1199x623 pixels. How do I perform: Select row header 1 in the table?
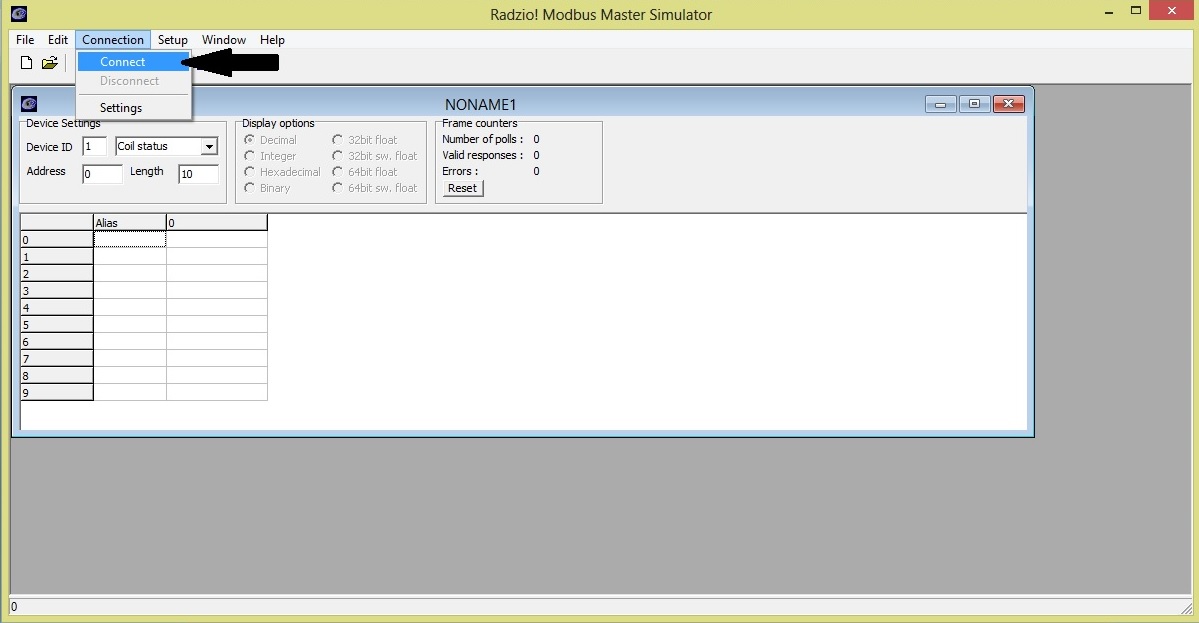[x=57, y=257]
